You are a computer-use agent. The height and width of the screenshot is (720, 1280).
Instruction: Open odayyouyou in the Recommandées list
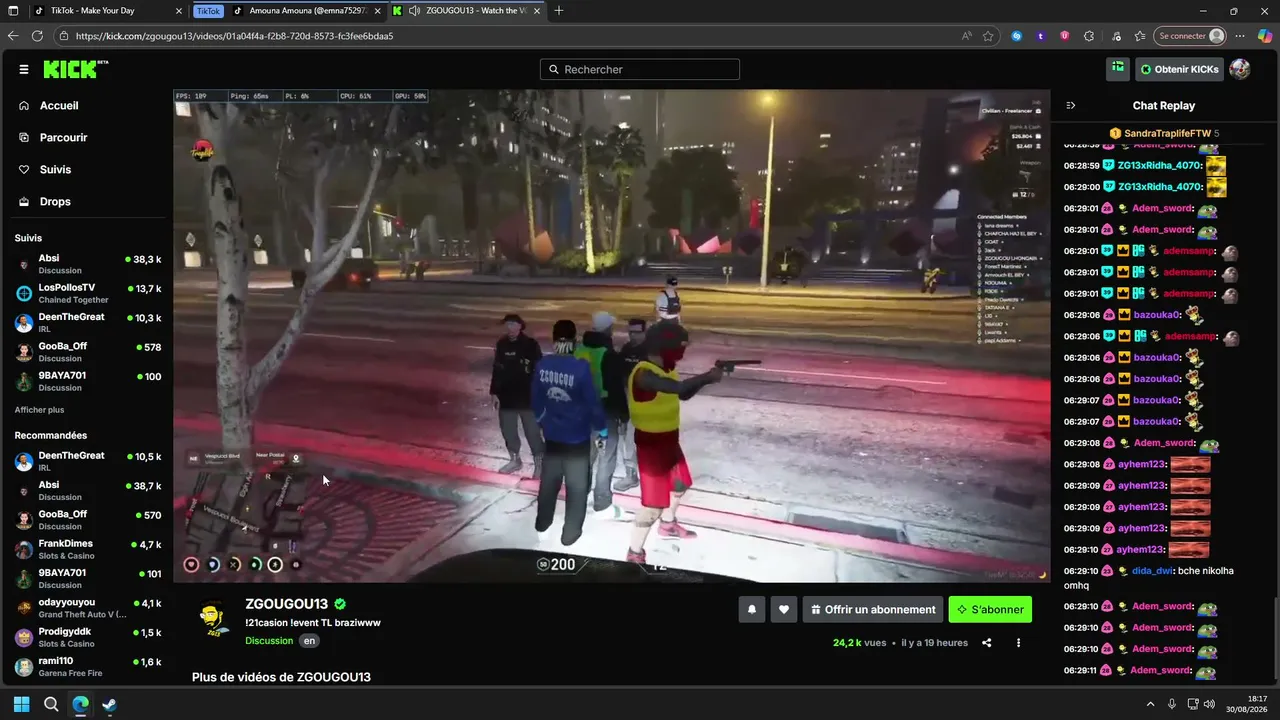[88, 608]
